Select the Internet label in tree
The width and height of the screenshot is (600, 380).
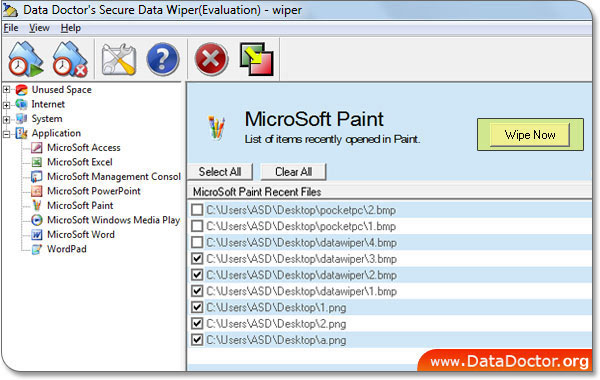[48, 104]
